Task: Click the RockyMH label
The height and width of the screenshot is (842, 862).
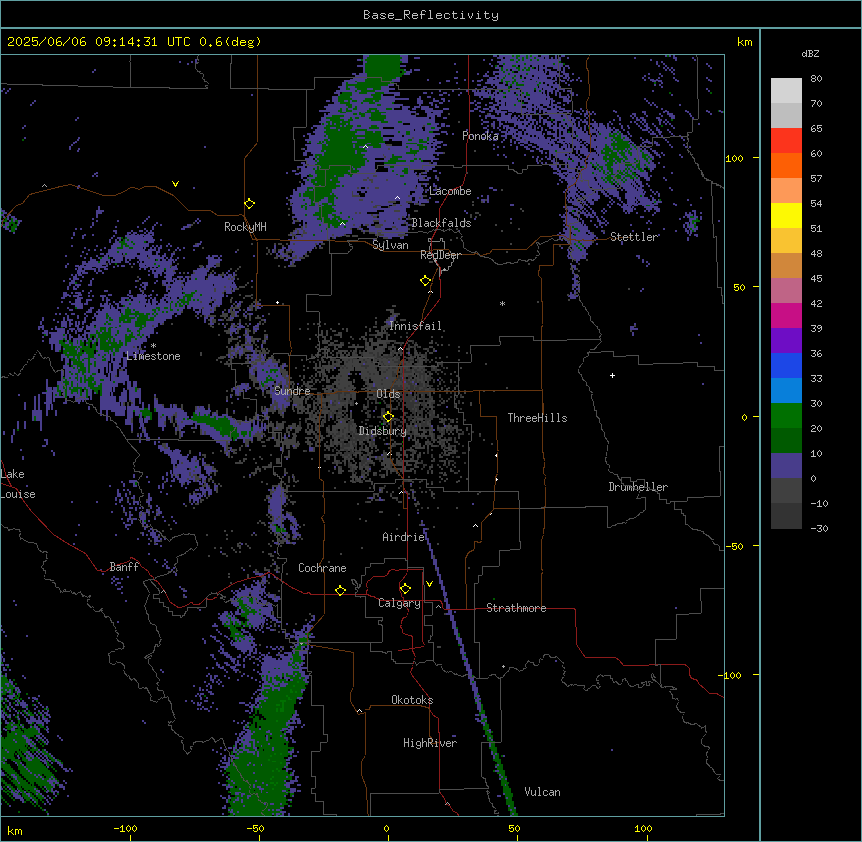Action: point(245,227)
